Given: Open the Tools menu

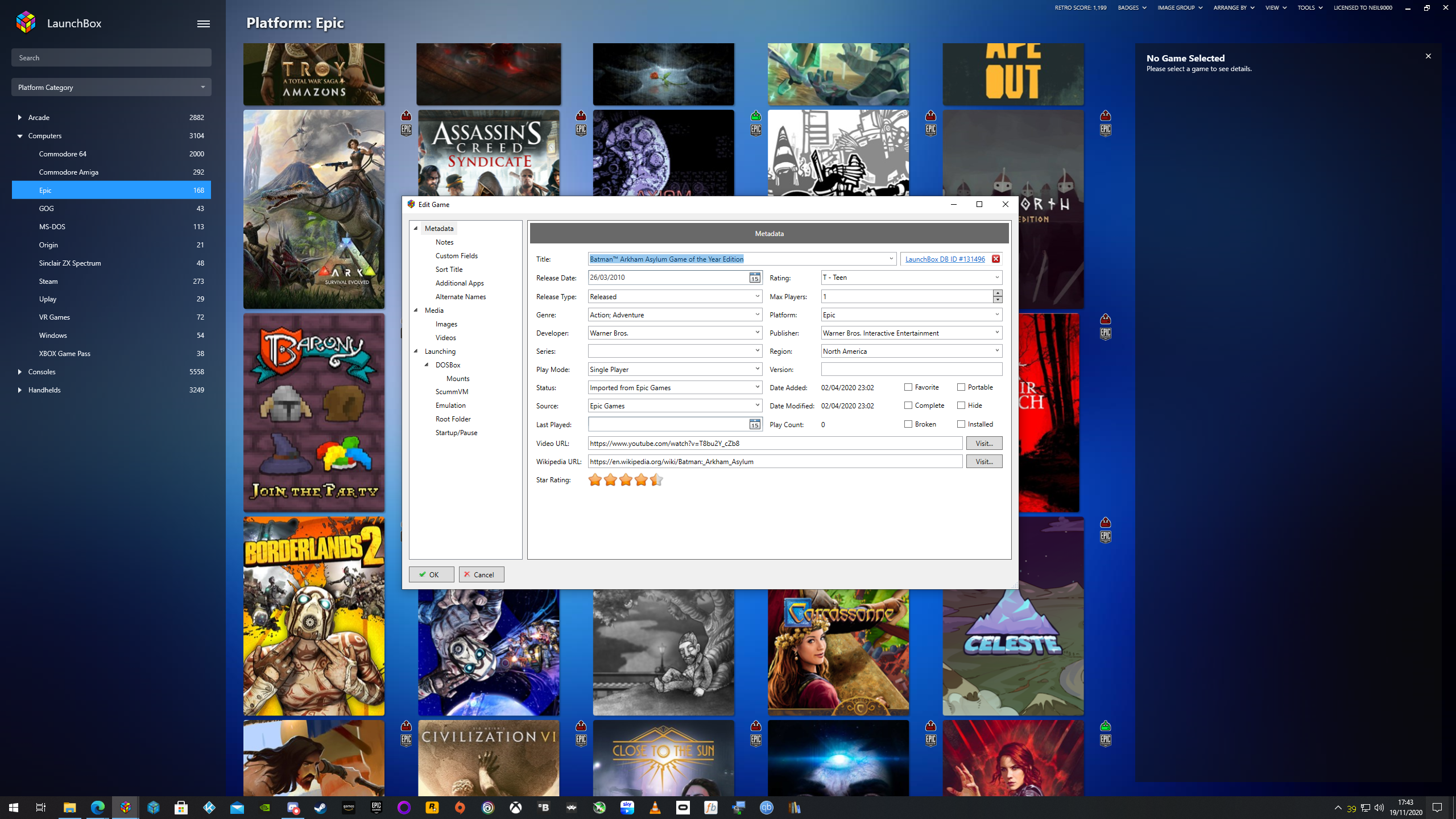Looking at the screenshot, I should [1310, 8].
